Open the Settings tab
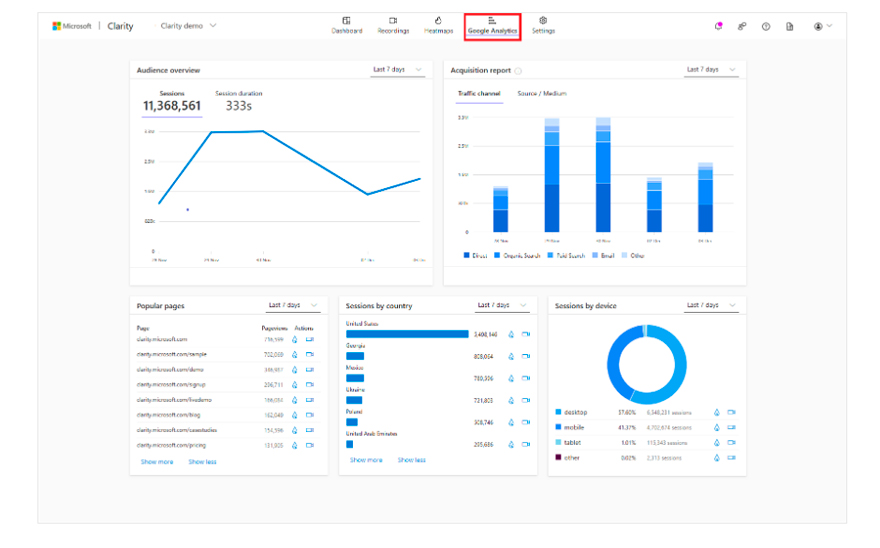 tap(543, 25)
